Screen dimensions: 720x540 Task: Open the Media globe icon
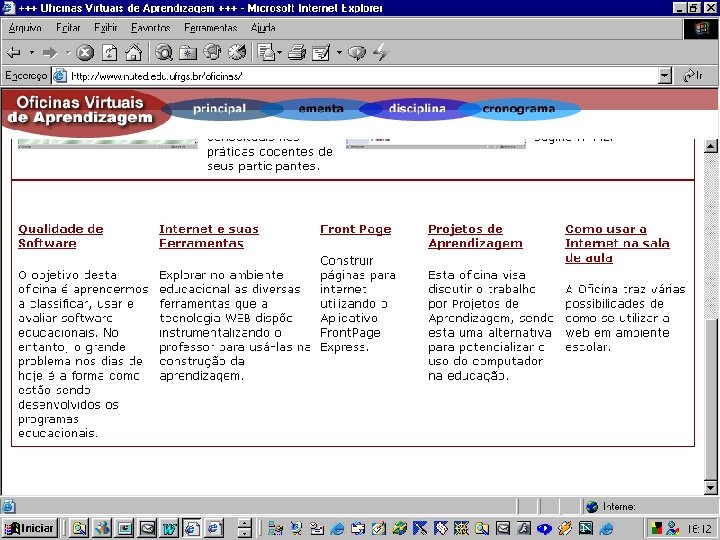point(212,52)
